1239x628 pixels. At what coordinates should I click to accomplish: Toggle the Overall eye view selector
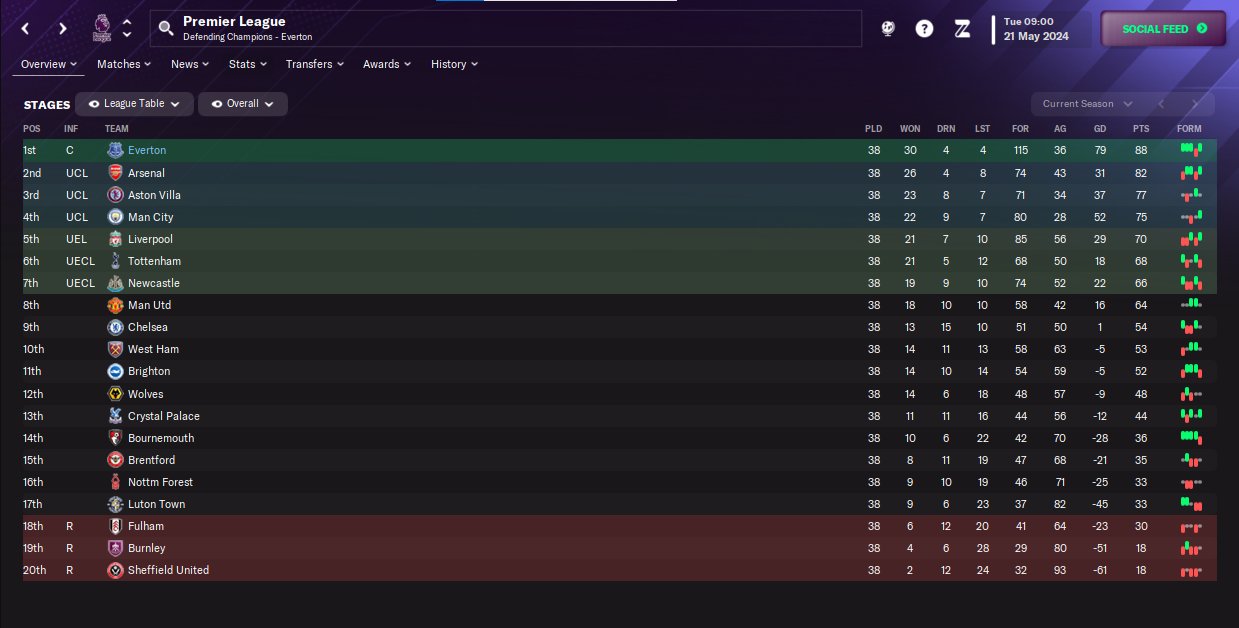(x=242, y=104)
